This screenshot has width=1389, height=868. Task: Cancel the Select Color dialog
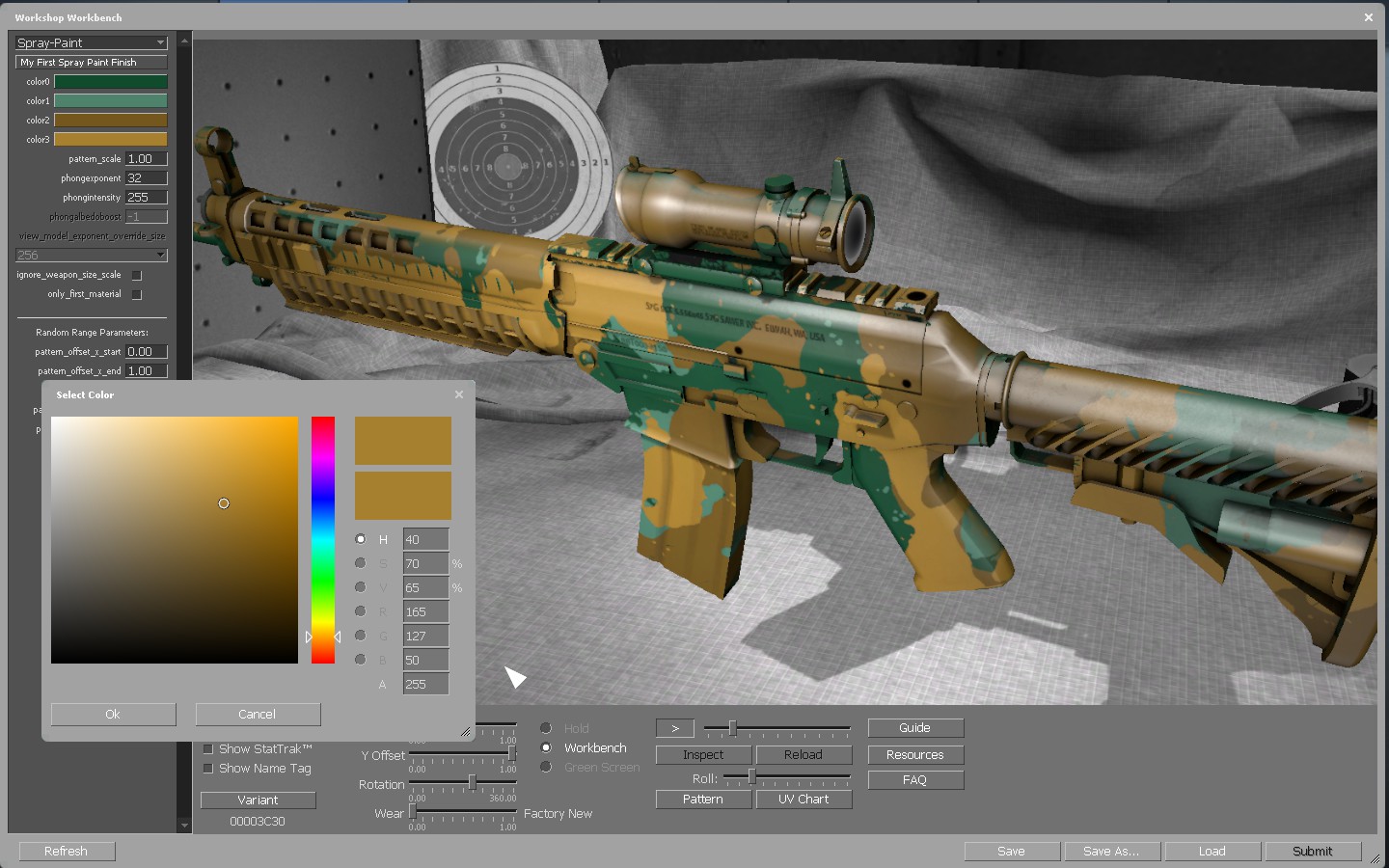(x=259, y=714)
